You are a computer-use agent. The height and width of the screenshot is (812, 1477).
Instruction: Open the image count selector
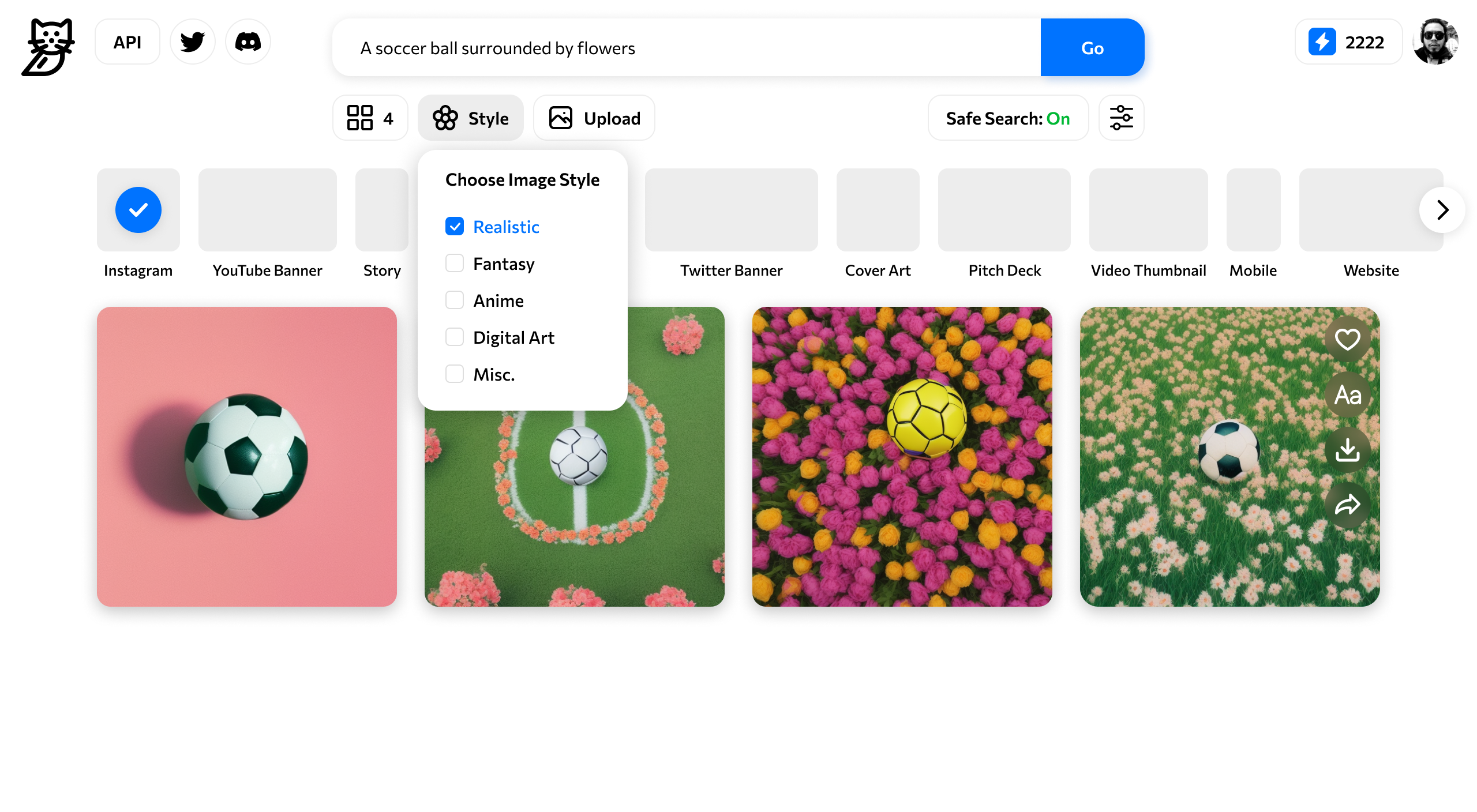(370, 118)
